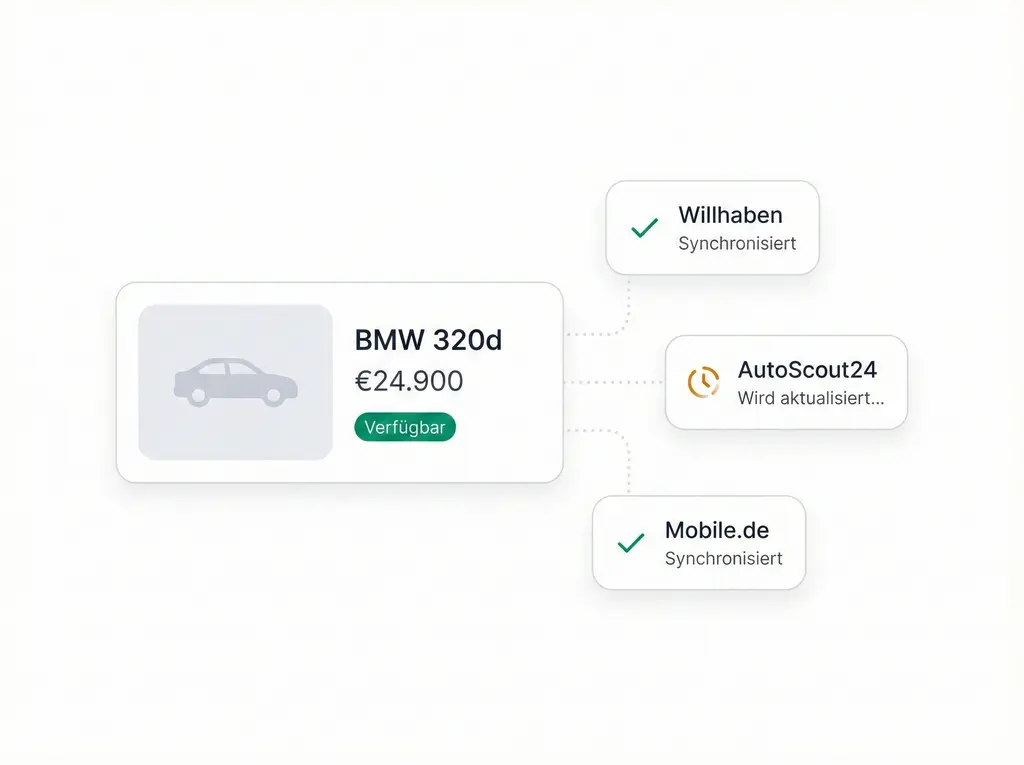Click the green Verfügbar status badge
Viewport: 1024px width, 765px height.
[405, 427]
